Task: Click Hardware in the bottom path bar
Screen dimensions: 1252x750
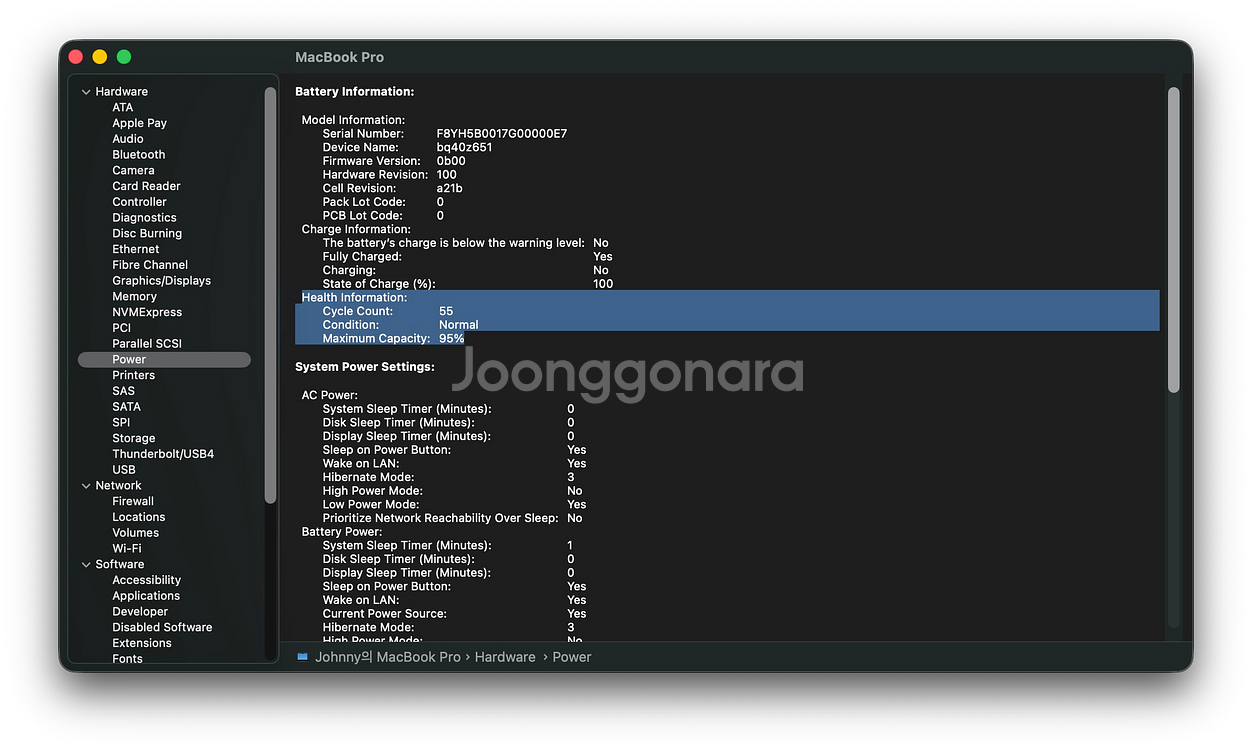Action: tap(505, 657)
